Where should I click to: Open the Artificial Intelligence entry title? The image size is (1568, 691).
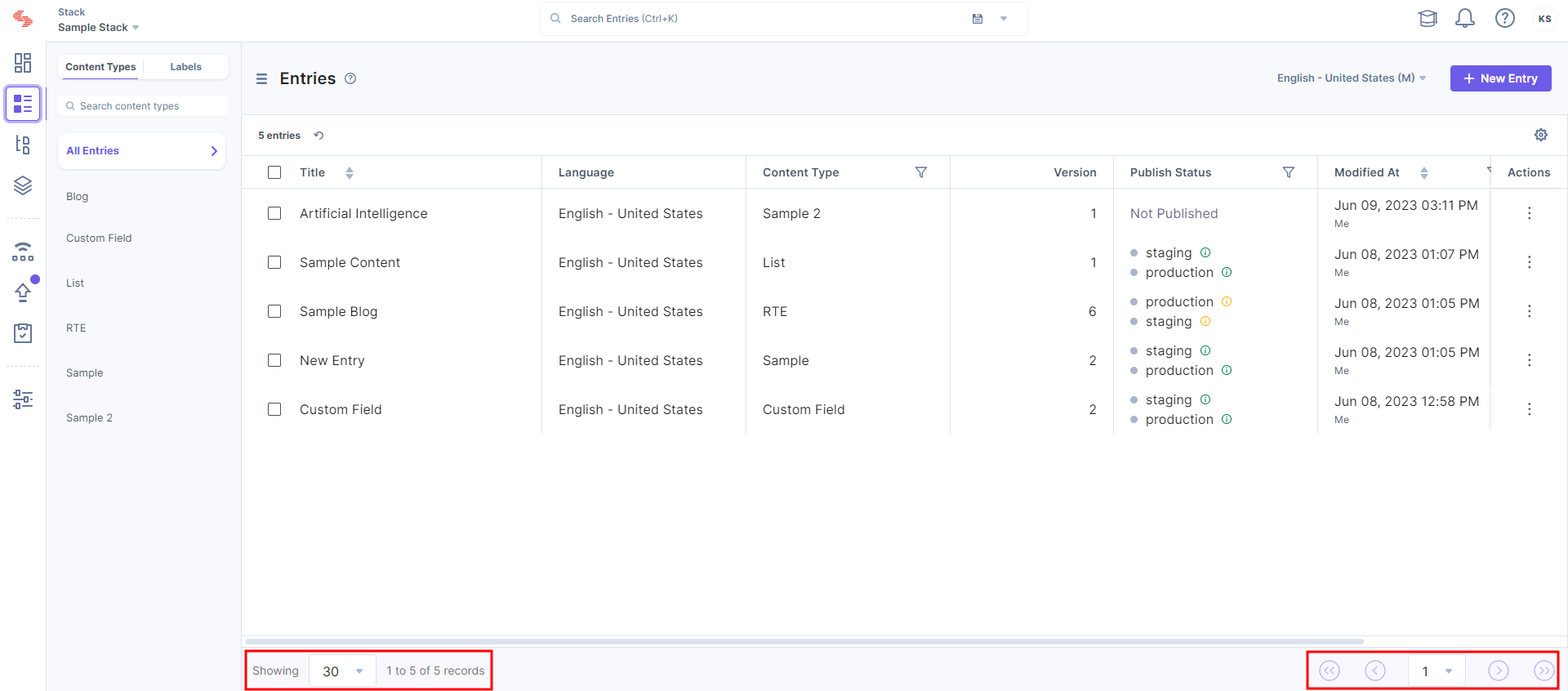[x=363, y=214]
